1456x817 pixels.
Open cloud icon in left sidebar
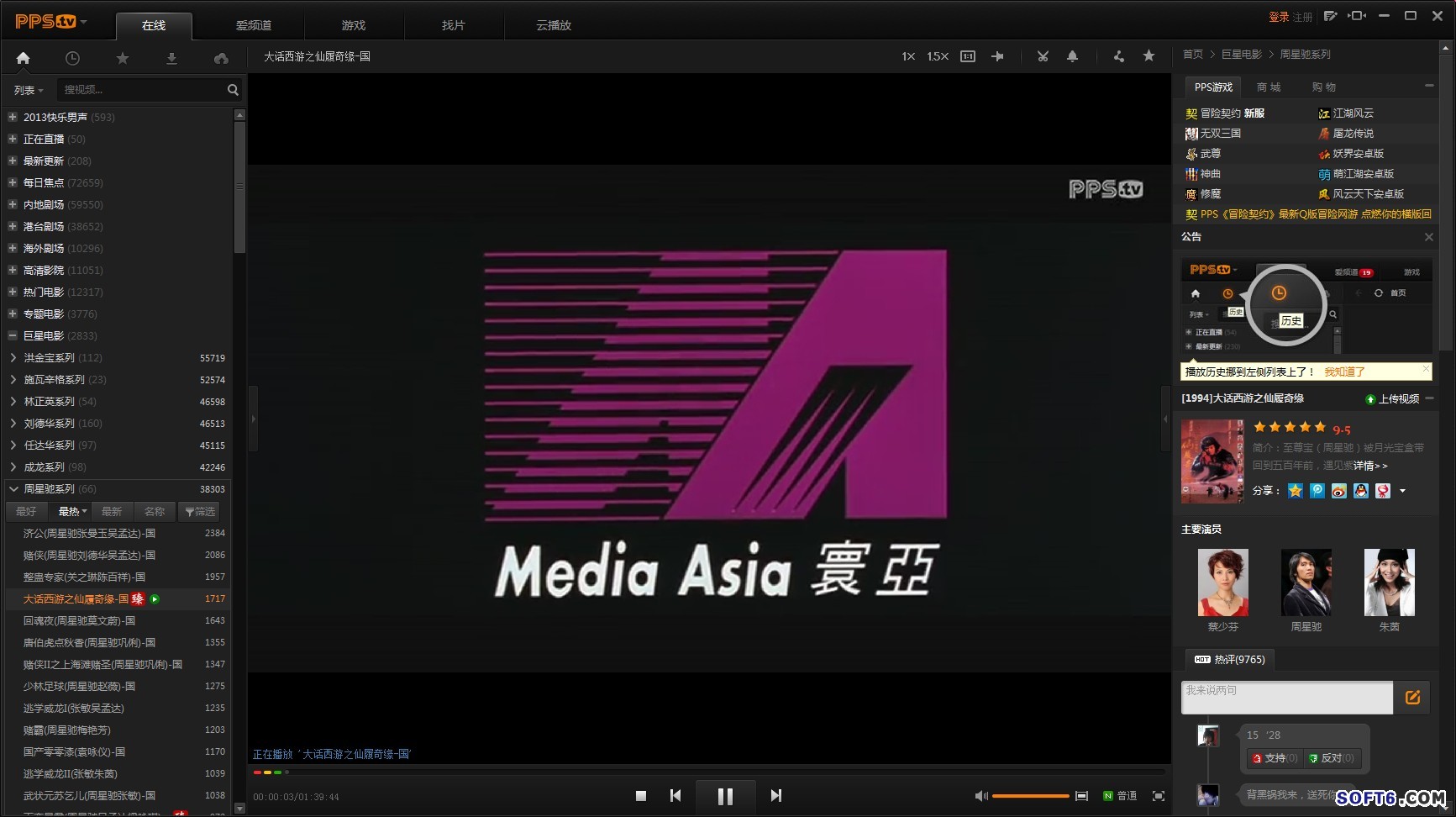(x=221, y=58)
